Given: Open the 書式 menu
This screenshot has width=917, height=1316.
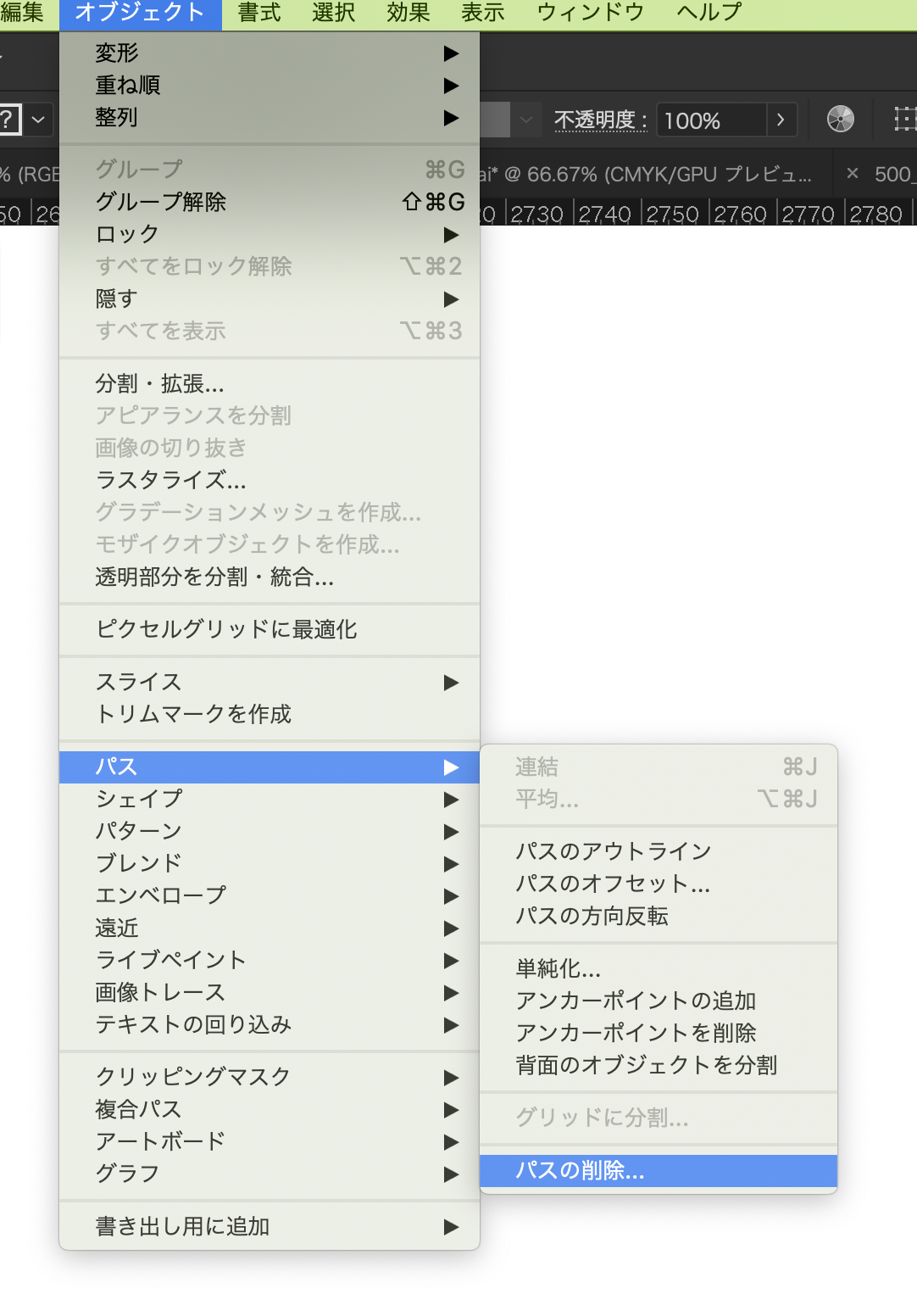Looking at the screenshot, I should [x=258, y=14].
